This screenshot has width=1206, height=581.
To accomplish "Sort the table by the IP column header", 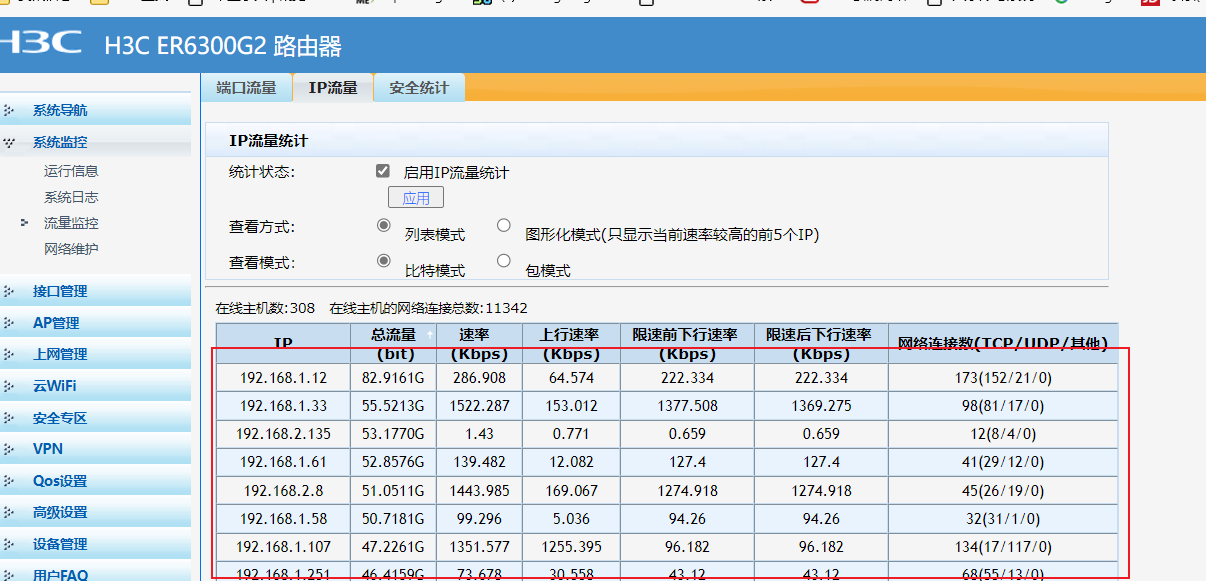I will pyautogui.click(x=283, y=343).
